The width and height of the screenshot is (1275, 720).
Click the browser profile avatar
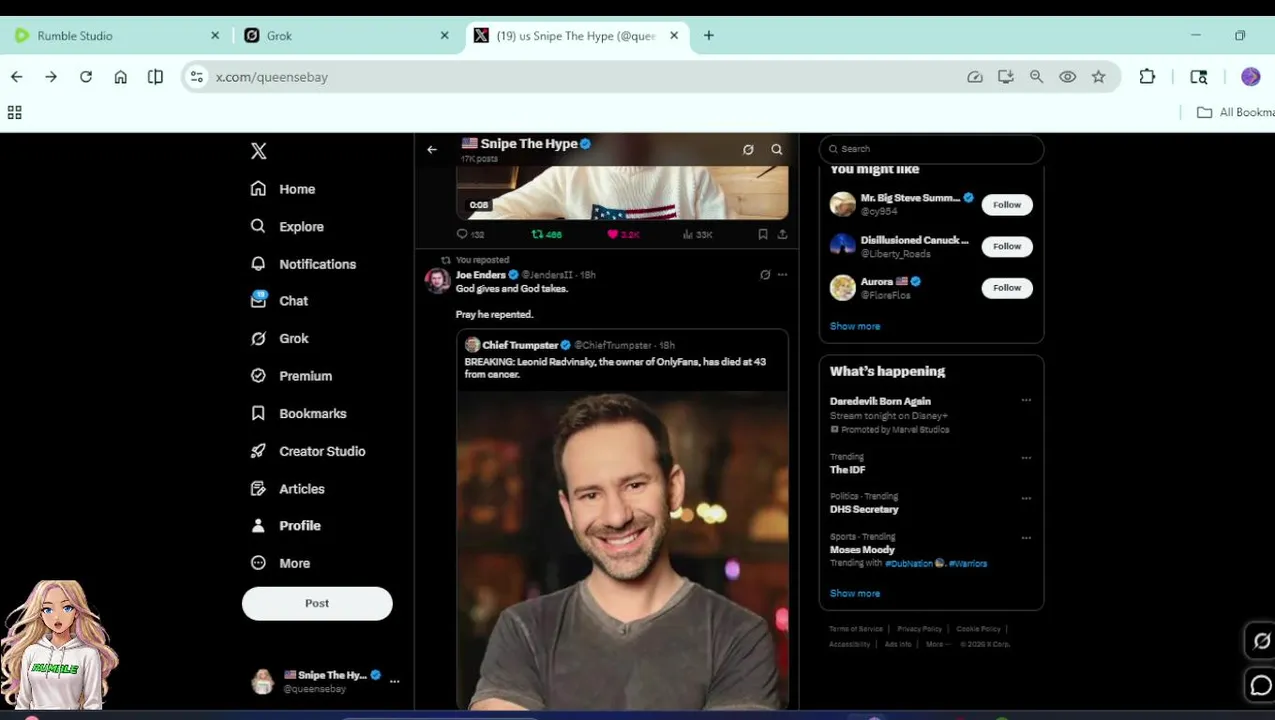[x=1251, y=77]
